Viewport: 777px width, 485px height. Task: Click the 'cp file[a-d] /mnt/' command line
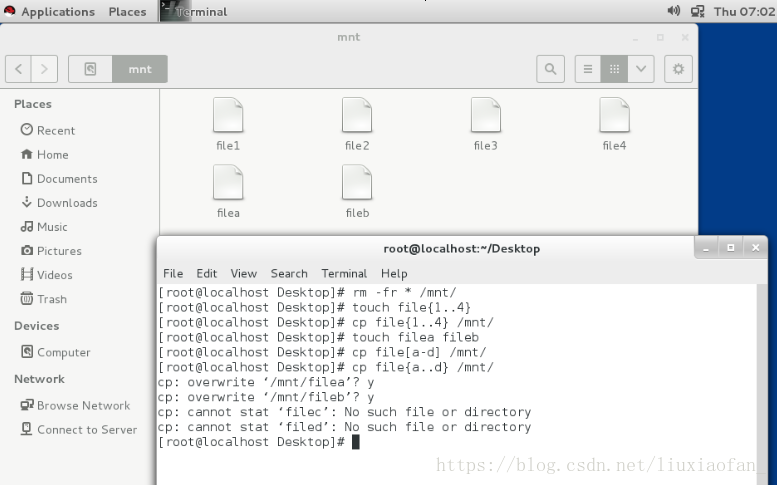point(322,352)
